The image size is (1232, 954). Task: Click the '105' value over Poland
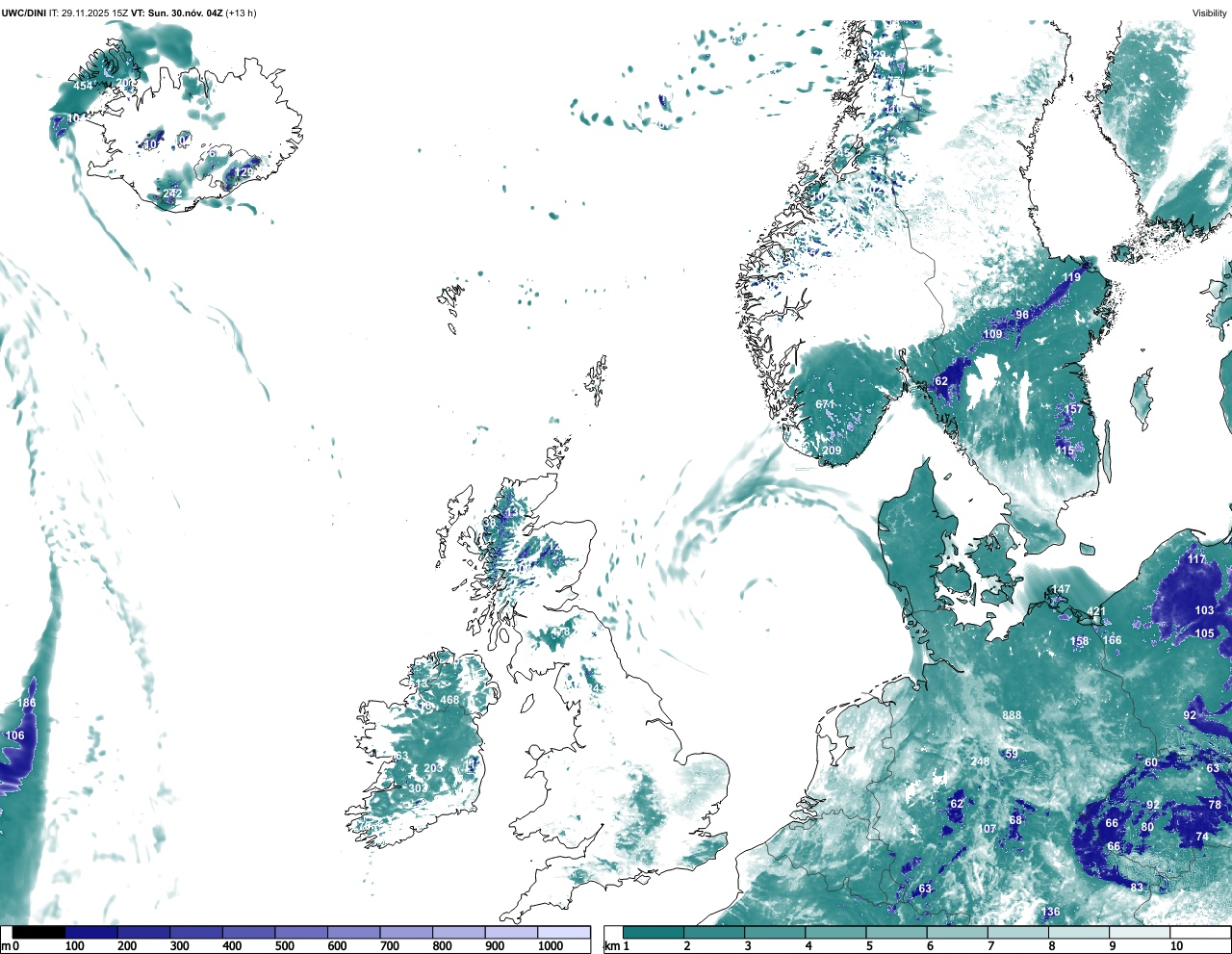click(x=1205, y=633)
